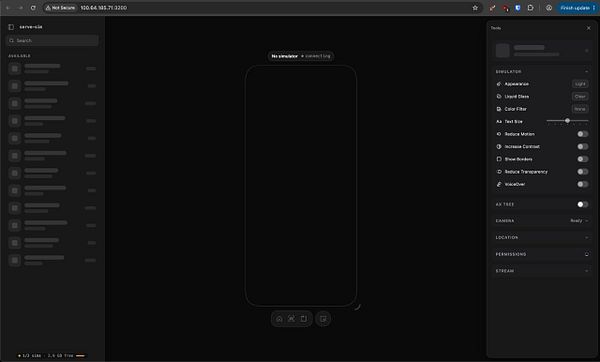Click the Reduce Motion icon

[499, 134]
